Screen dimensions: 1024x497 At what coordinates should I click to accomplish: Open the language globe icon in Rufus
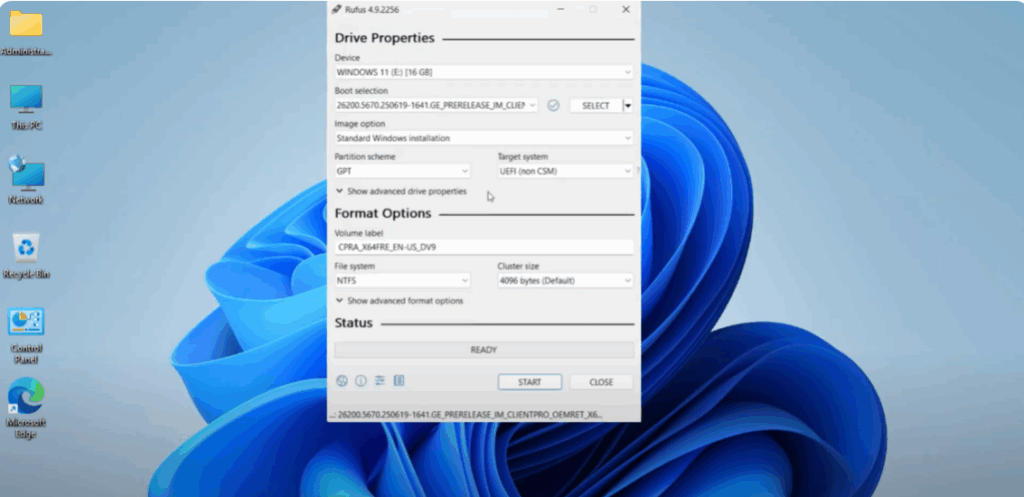point(342,381)
